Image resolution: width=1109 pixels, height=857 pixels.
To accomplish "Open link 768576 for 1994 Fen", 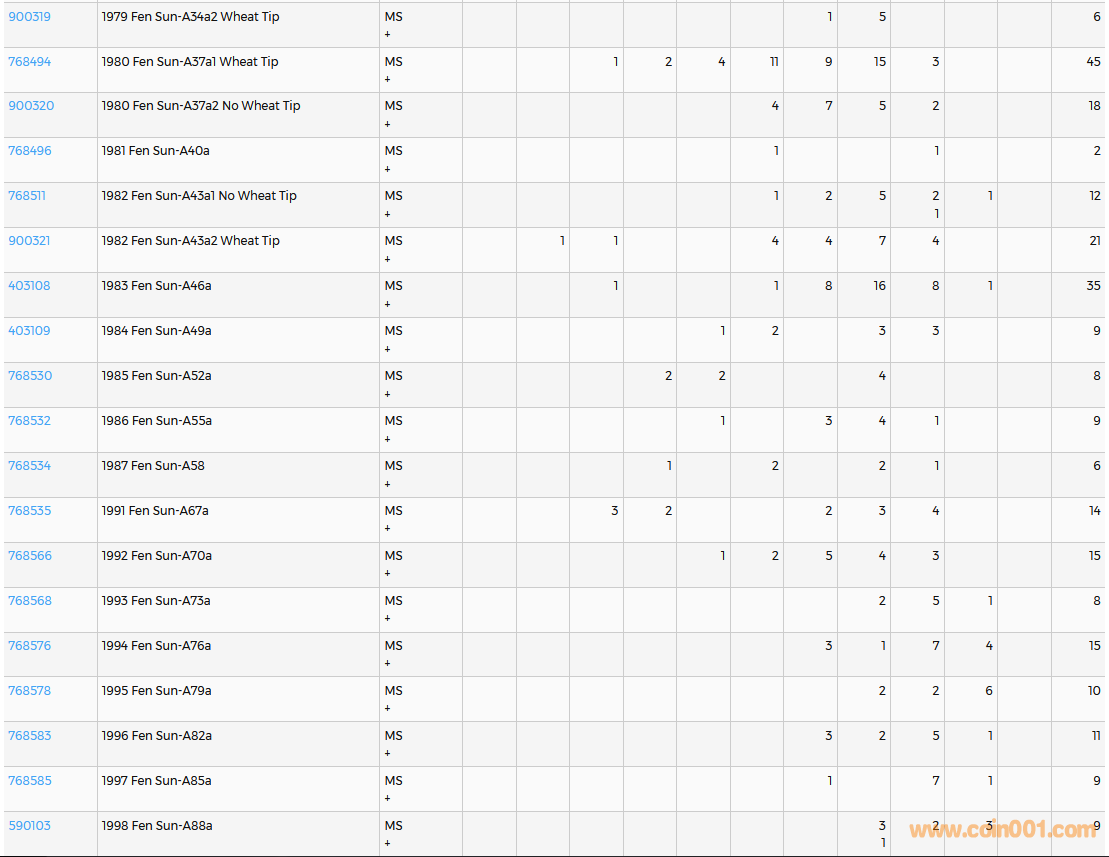I will click(x=29, y=646).
